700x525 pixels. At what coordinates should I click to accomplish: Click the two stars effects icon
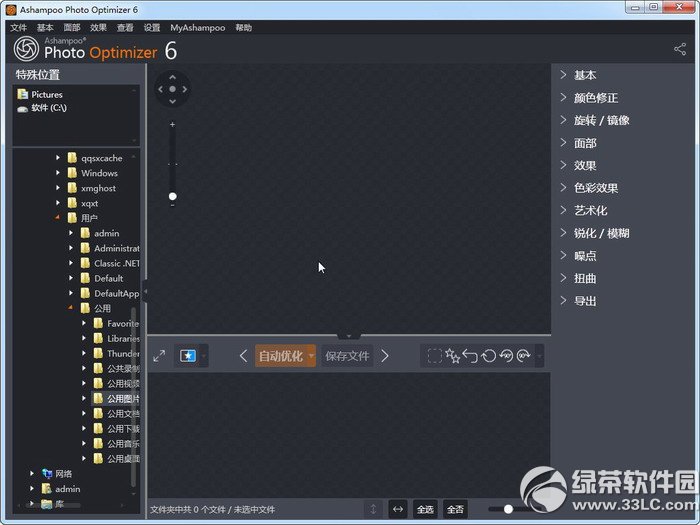tap(452, 356)
